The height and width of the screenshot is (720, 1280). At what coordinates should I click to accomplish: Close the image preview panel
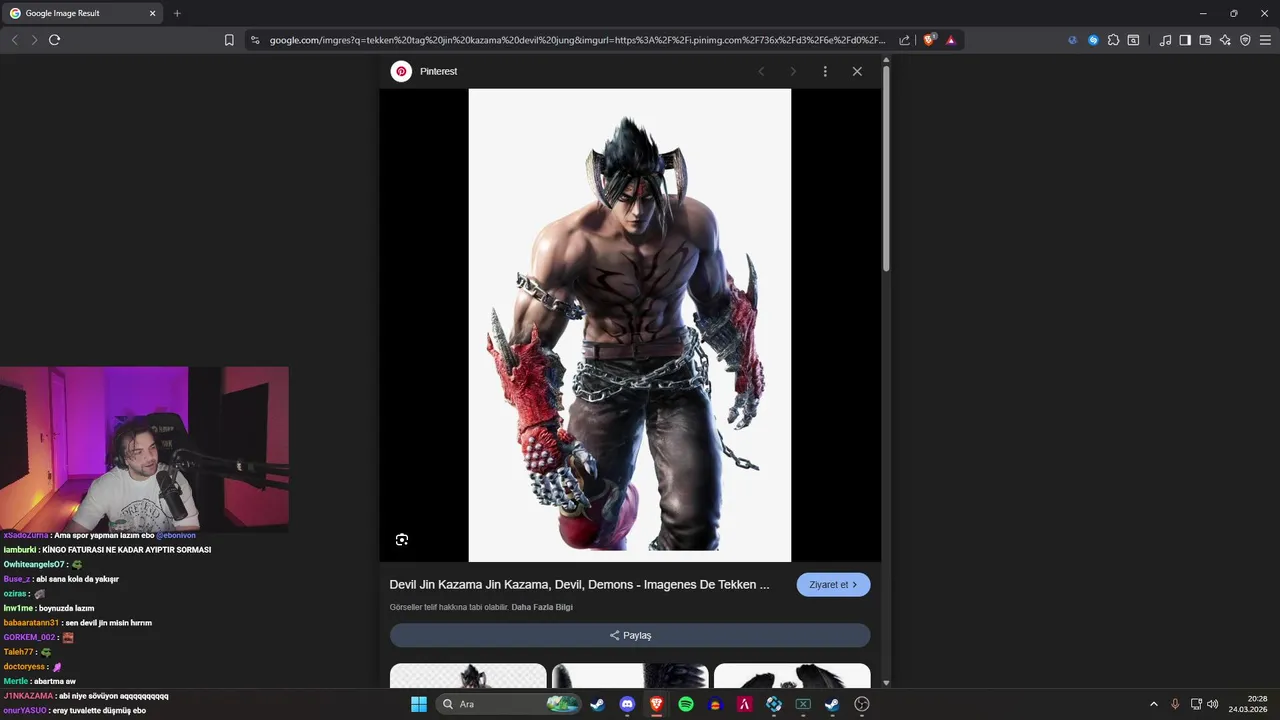coord(857,71)
